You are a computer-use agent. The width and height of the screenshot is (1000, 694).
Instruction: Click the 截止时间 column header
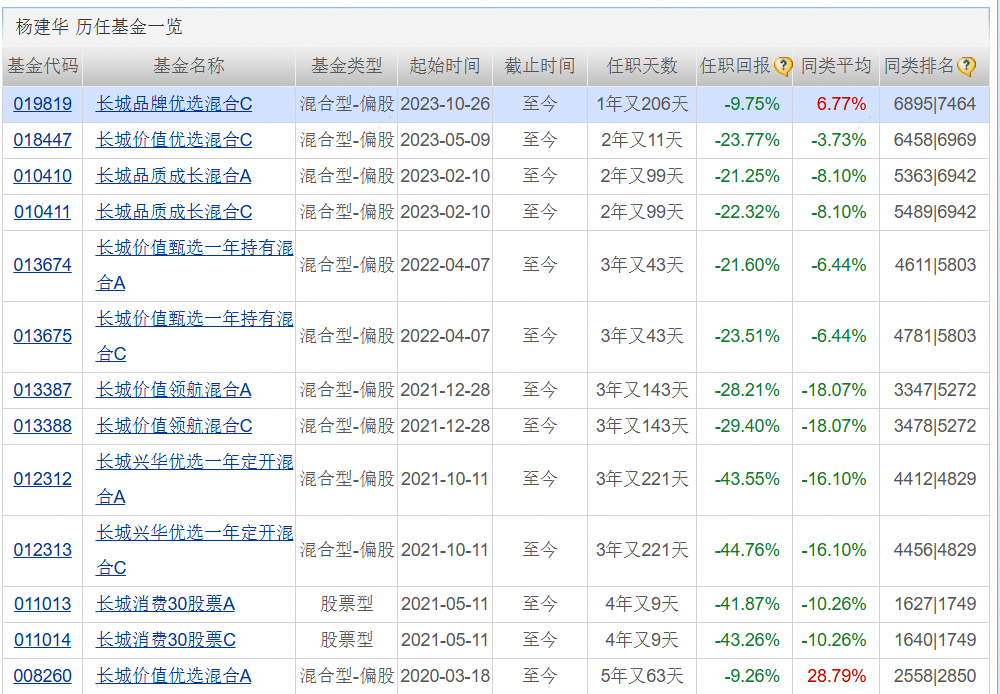pos(540,65)
